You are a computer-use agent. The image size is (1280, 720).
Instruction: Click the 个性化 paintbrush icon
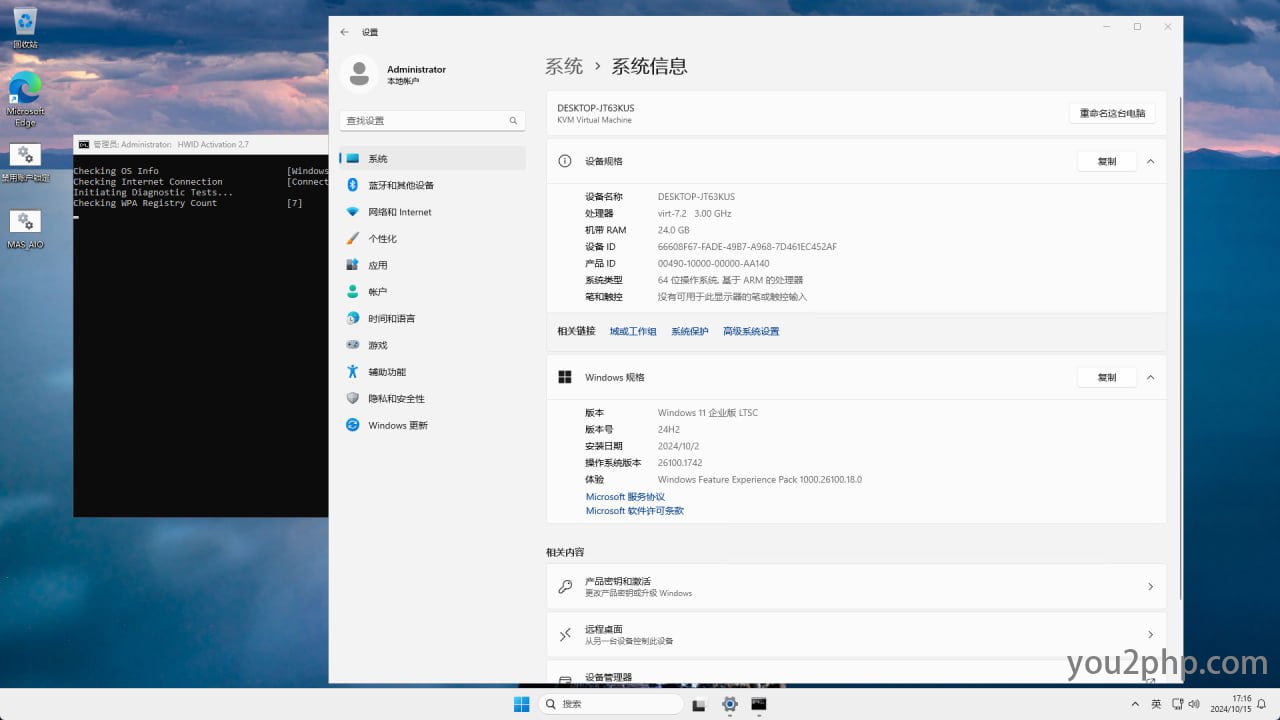[352, 238]
